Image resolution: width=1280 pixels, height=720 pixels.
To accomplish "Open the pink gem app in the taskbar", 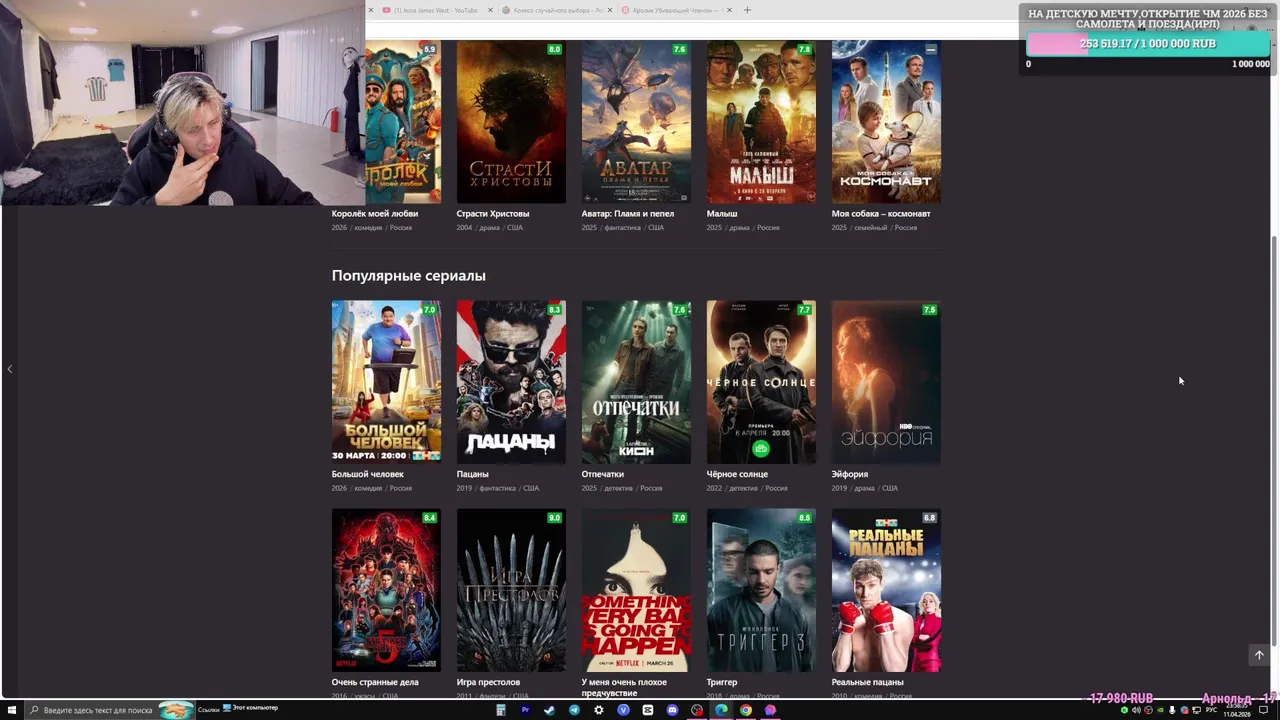I will click(x=770, y=710).
